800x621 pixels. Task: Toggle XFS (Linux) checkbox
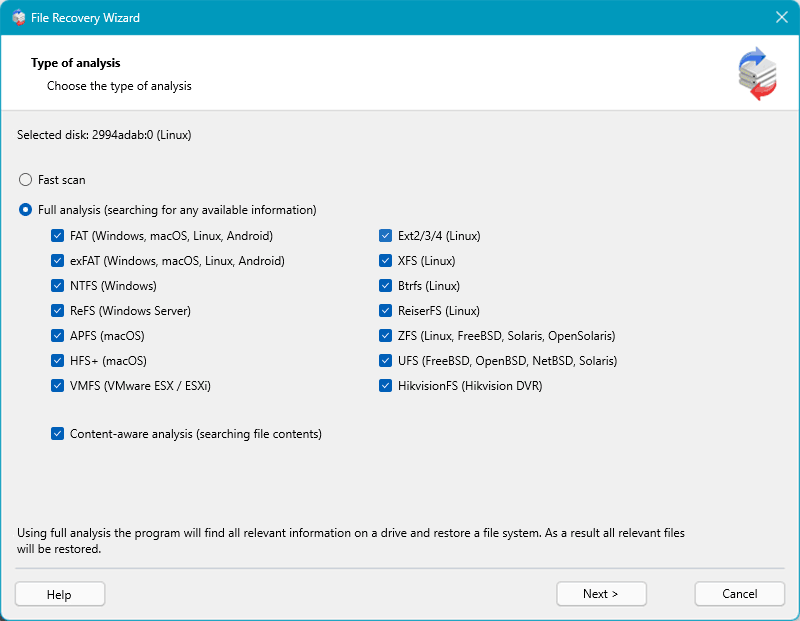click(385, 260)
